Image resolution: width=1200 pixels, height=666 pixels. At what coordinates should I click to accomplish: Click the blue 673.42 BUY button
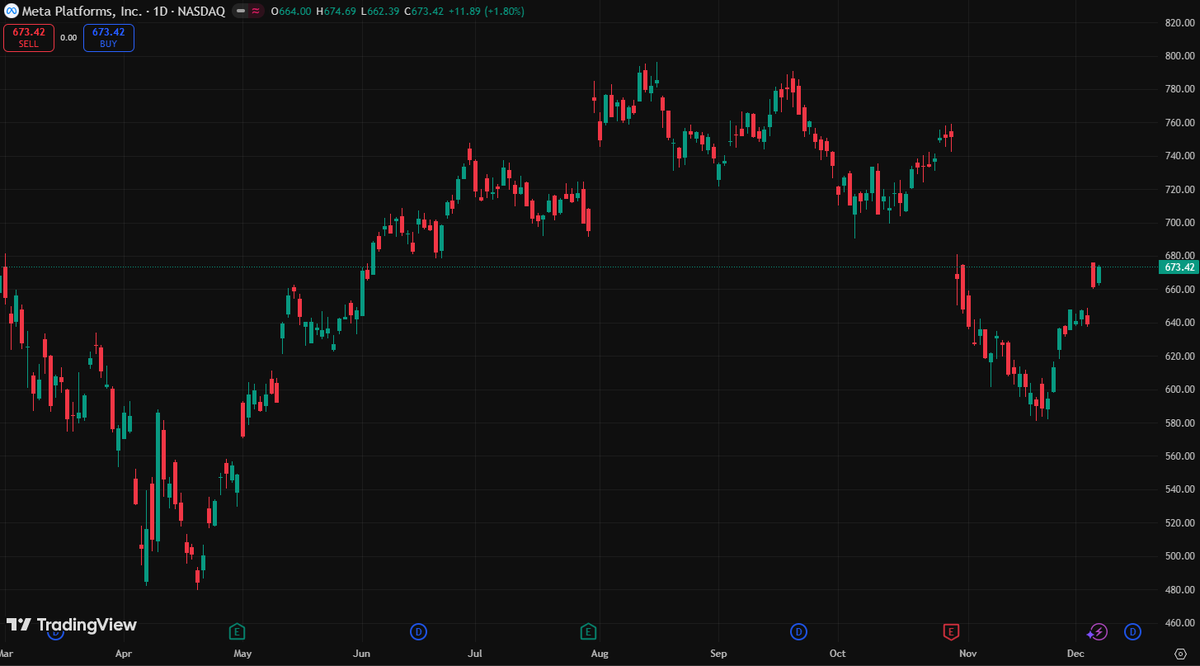click(108, 38)
